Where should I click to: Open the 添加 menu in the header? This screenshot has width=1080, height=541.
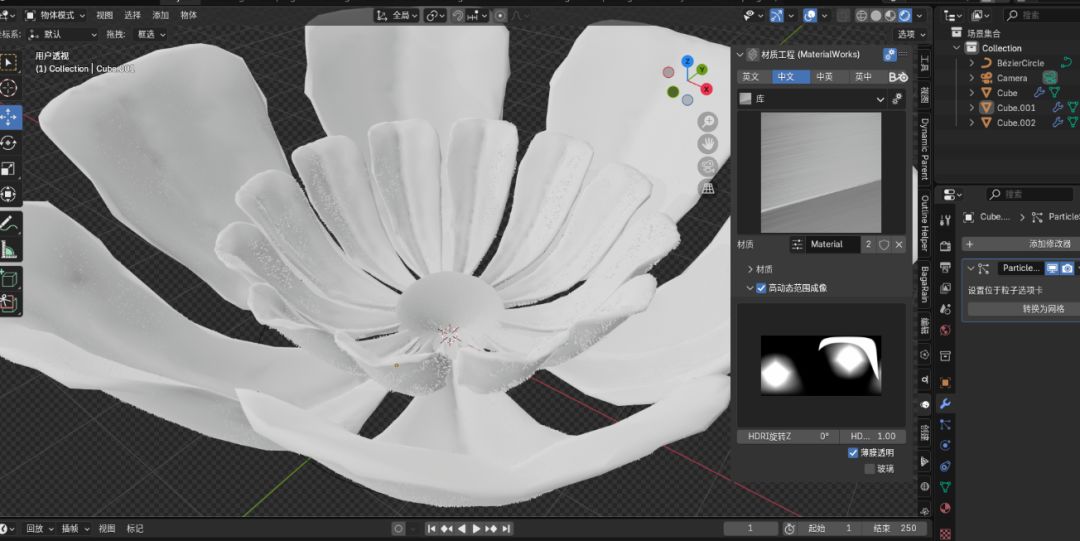click(160, 15)
